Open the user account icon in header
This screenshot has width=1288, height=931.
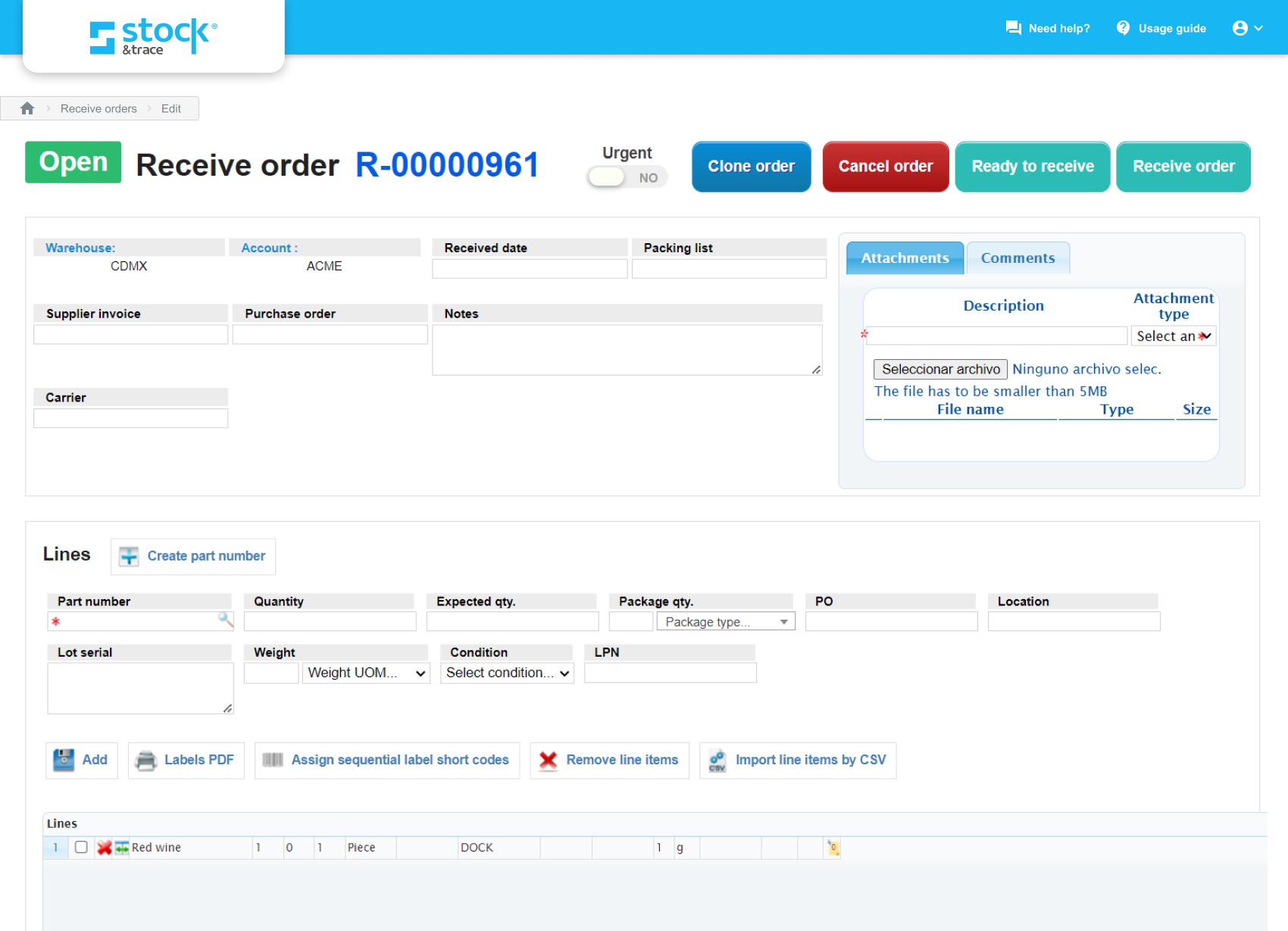pyautogui.click(x=1242, y=27)
